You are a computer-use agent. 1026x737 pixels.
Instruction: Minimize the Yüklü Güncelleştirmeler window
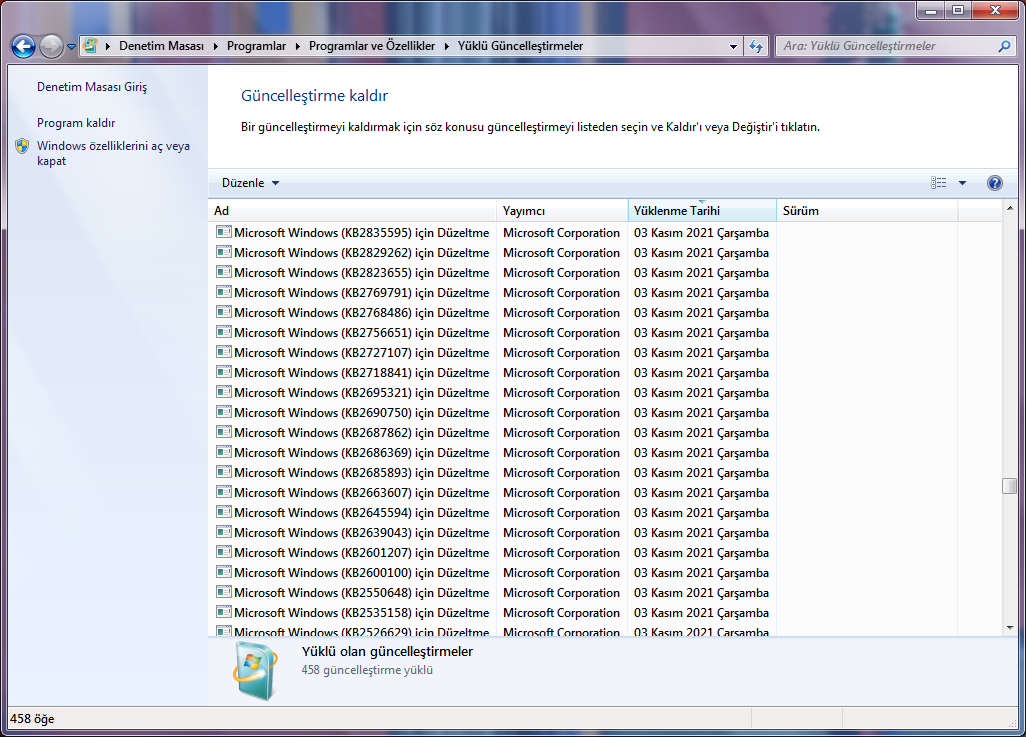[x=930, y=10]
